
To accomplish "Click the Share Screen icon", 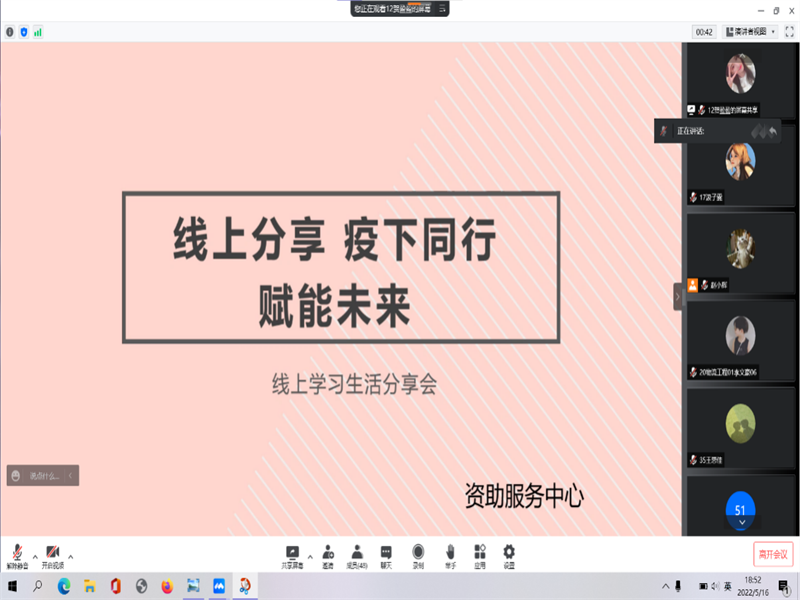I will point(293,554).
